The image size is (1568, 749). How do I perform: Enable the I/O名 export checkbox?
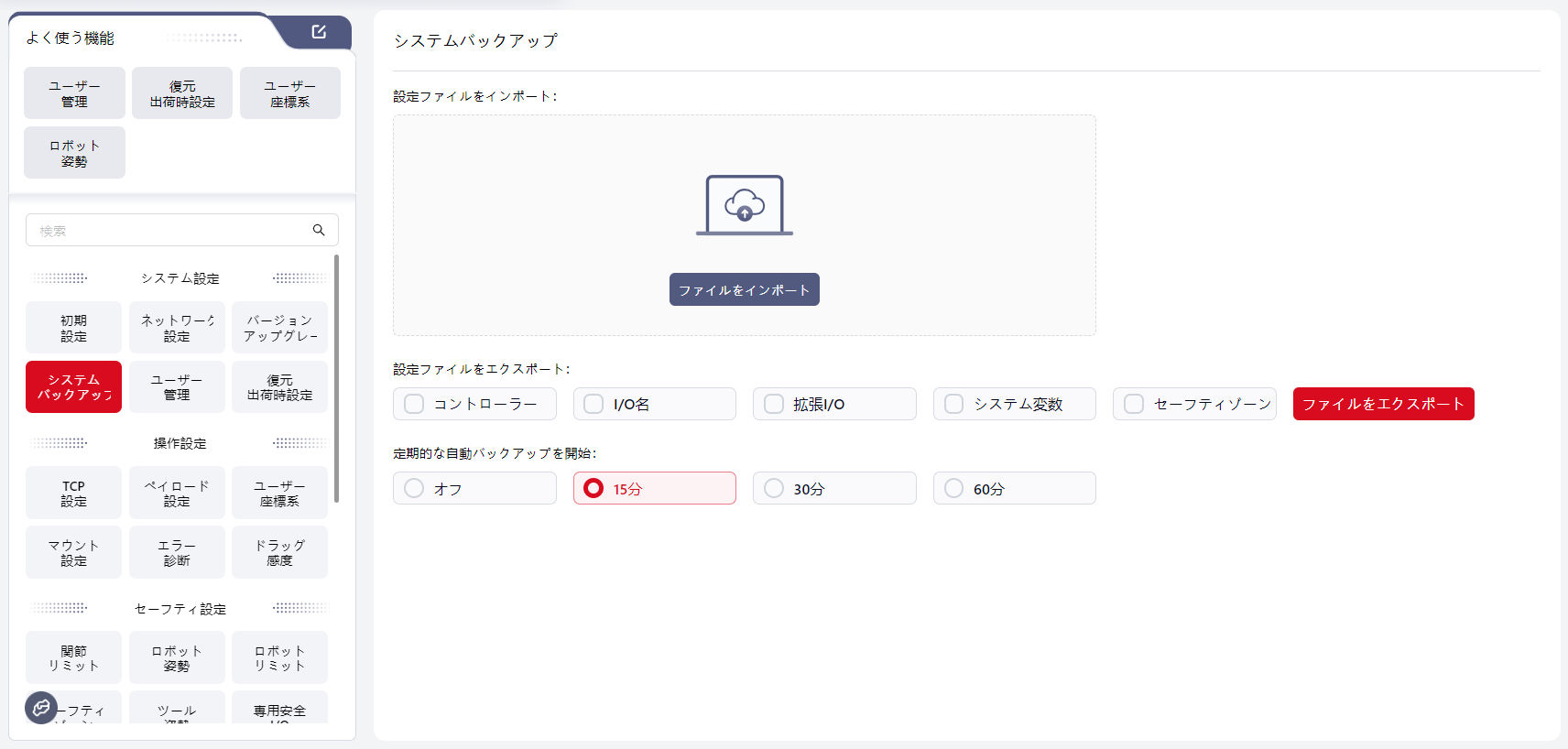pyautogui.click(x=594, y=404)
